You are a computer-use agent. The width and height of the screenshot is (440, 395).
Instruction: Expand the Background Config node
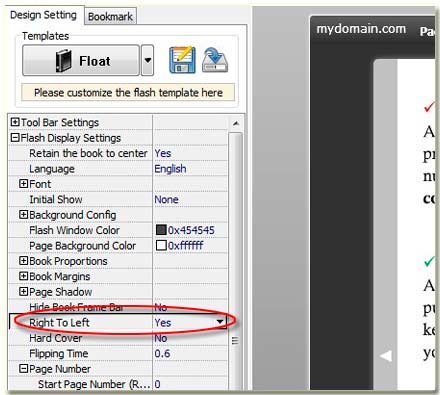point(23,214)
